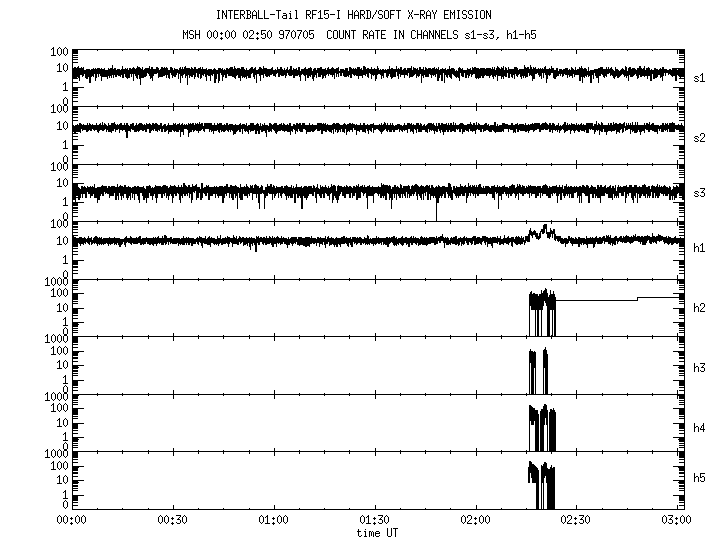720x550 pixels.
Task: Click the s2 channel label
Action: click(x=700, y=137)
